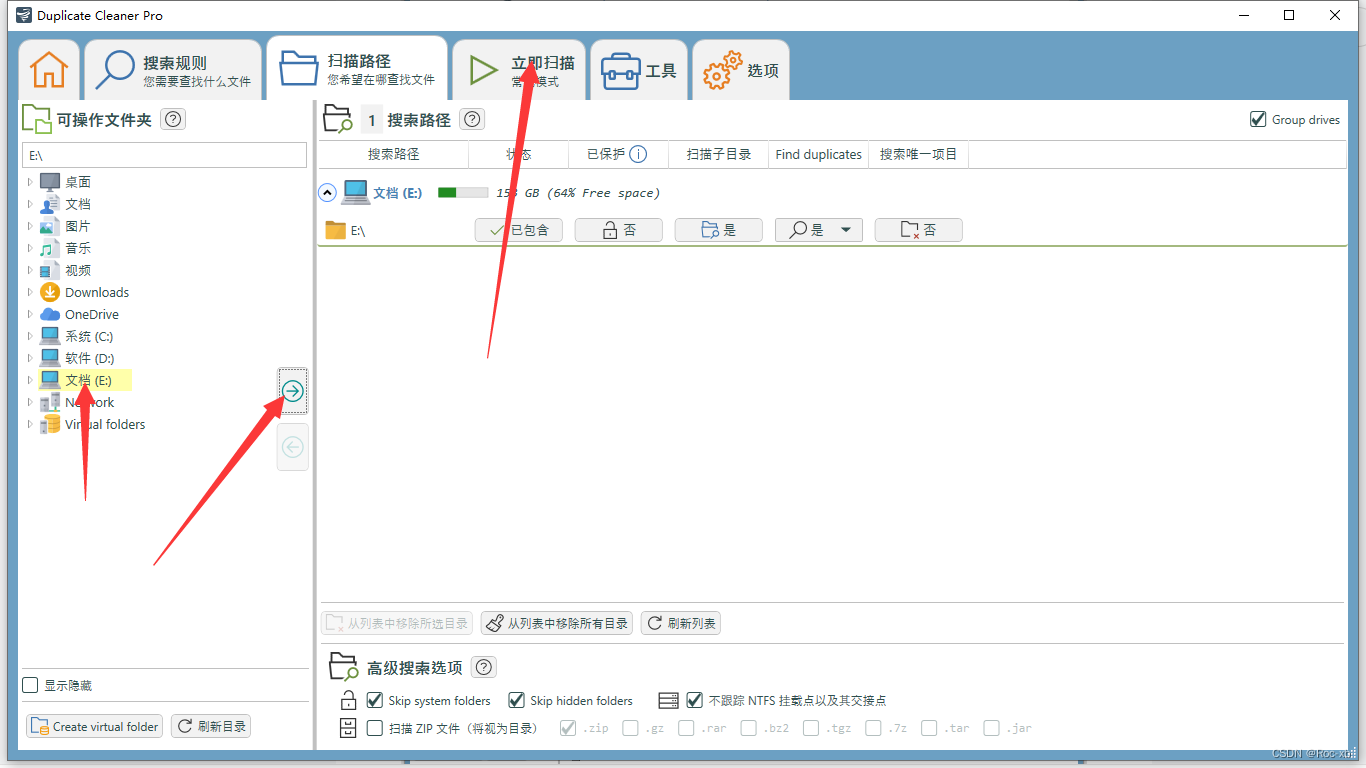Enable 扫描 ZIP 文件 checkbox
Viewport: 1366px width, 768px height.
[x=375, y=728]
